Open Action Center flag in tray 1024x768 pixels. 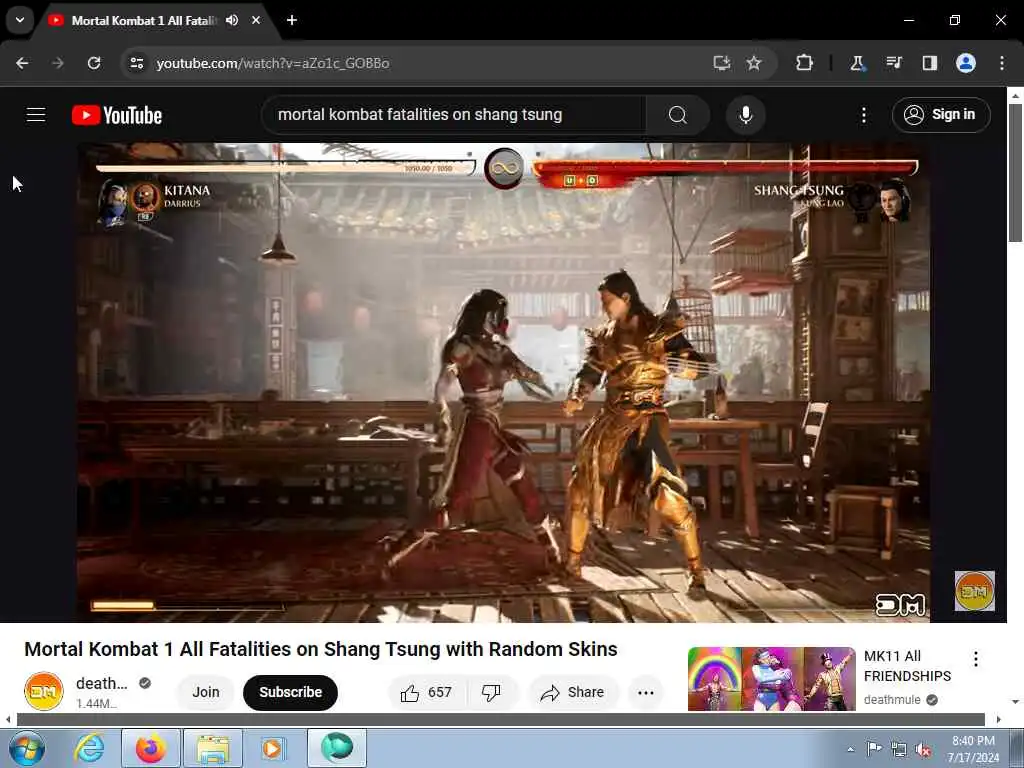tap(874, 749)
